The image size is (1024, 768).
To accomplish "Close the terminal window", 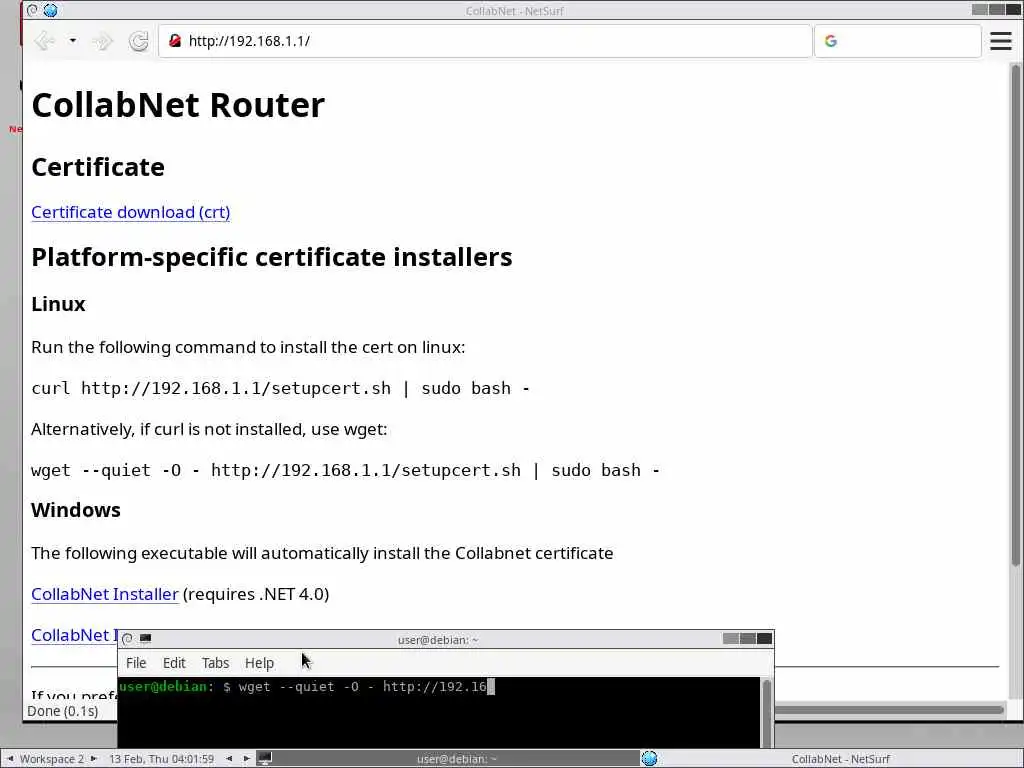I will (764, 639).
